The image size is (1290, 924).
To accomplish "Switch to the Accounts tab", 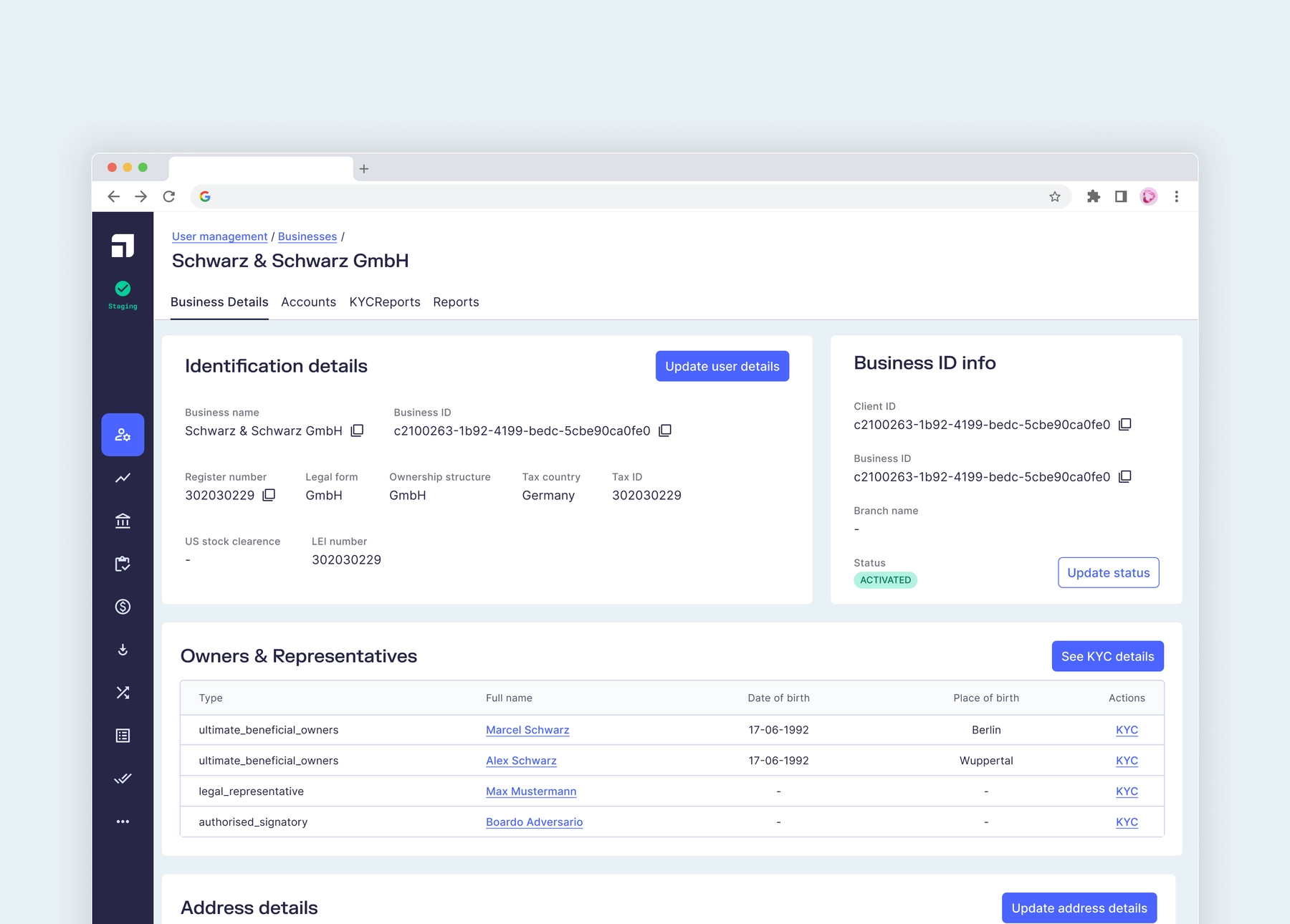I will click(x=308, y=302).
